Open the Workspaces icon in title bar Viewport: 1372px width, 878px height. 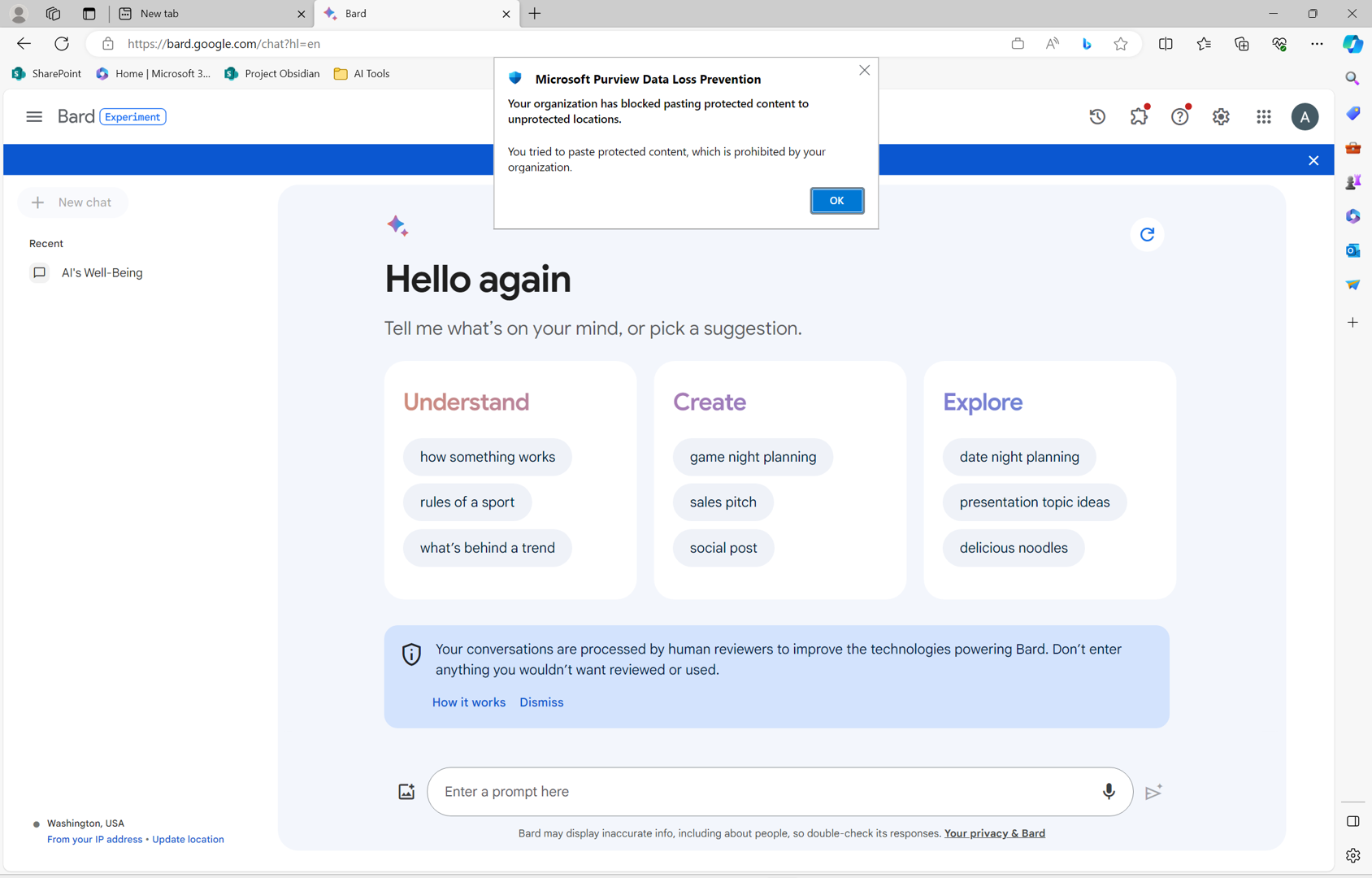point(54,14)
